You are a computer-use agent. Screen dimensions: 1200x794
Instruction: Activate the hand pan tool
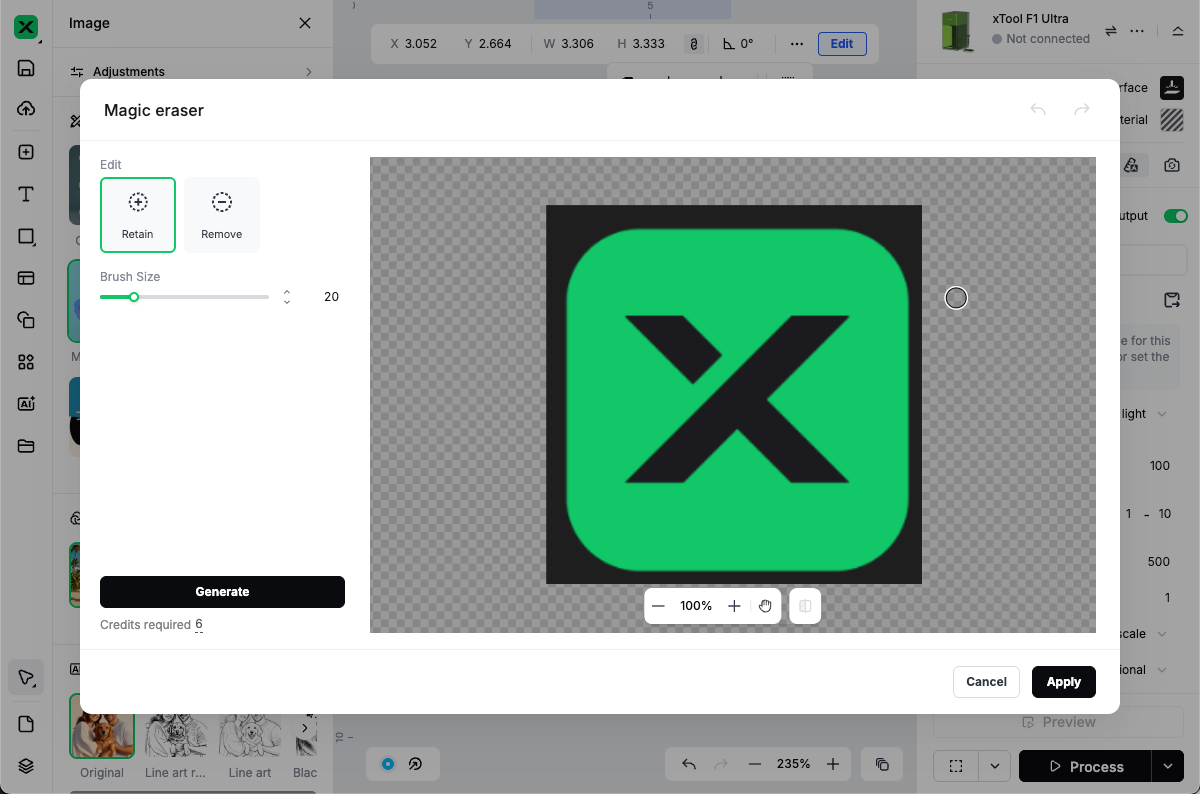(766, 606)
